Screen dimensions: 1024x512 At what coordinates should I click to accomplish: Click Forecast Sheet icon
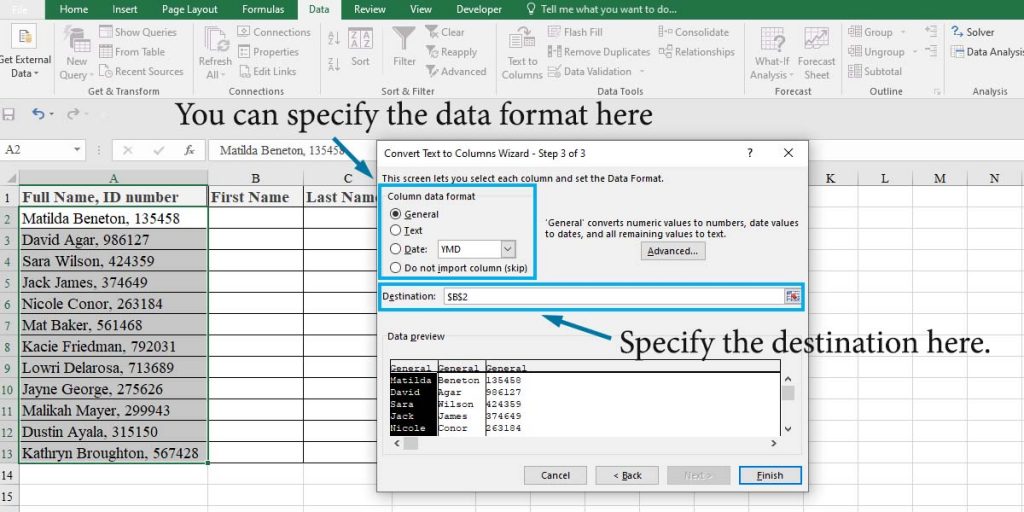point(816,39)
